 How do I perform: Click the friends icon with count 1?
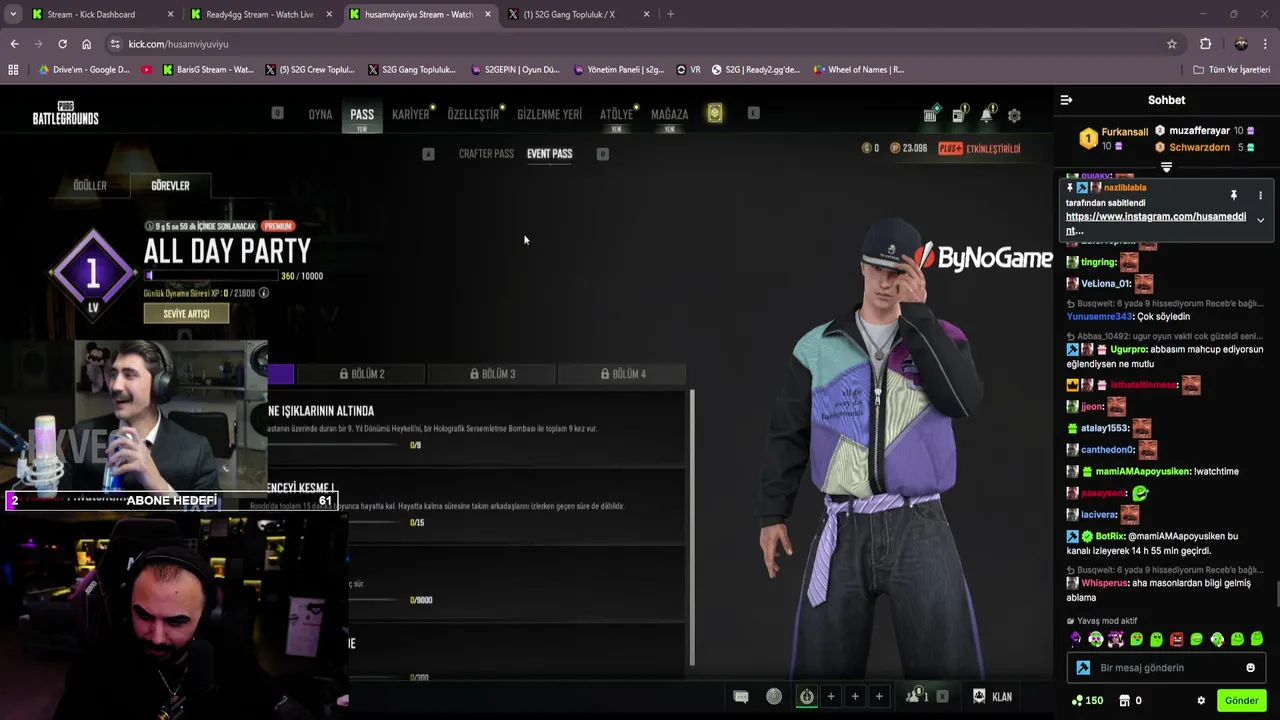(x=917, y=696)
